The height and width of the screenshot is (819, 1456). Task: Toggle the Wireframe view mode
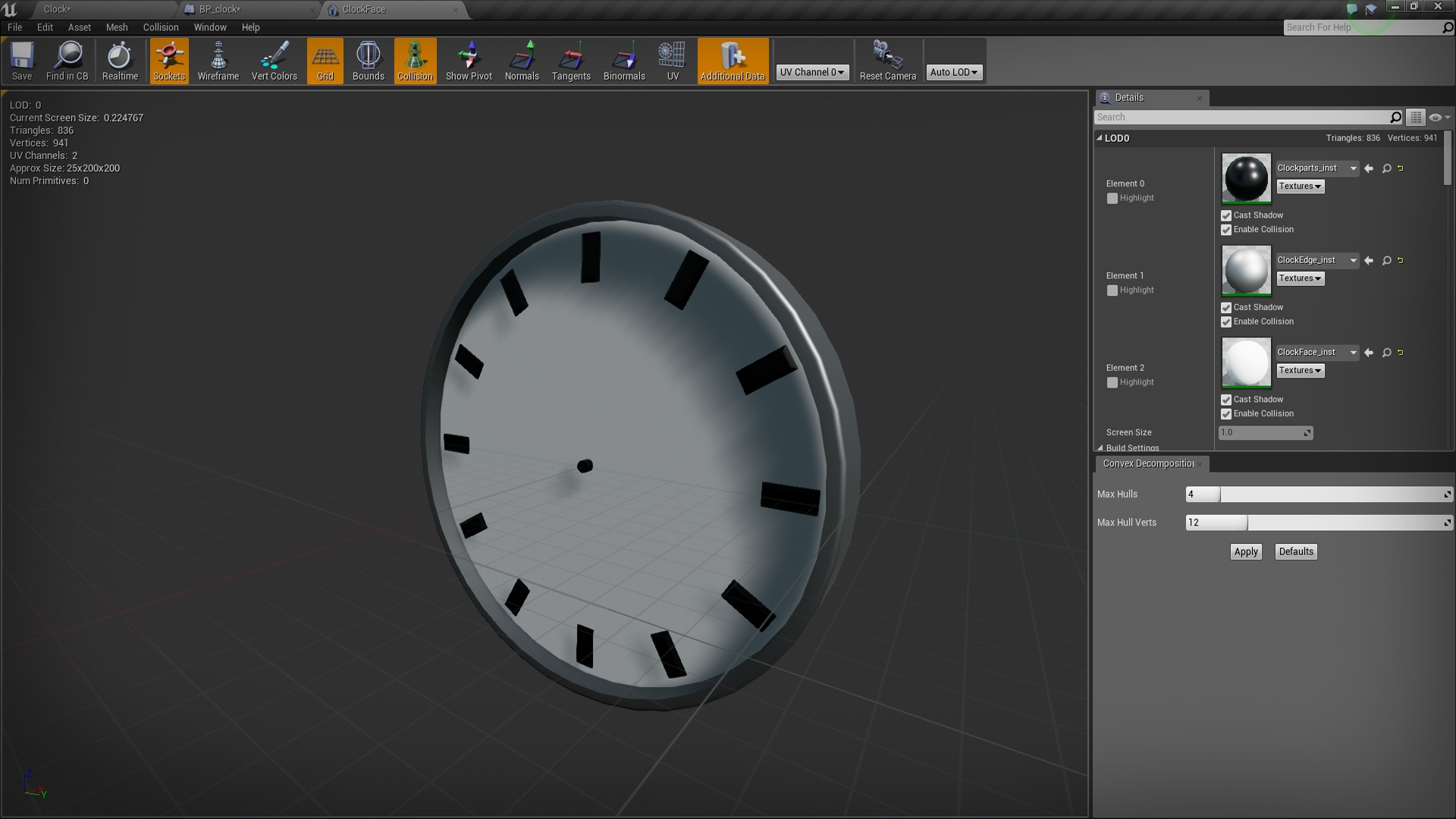(218, 61)
